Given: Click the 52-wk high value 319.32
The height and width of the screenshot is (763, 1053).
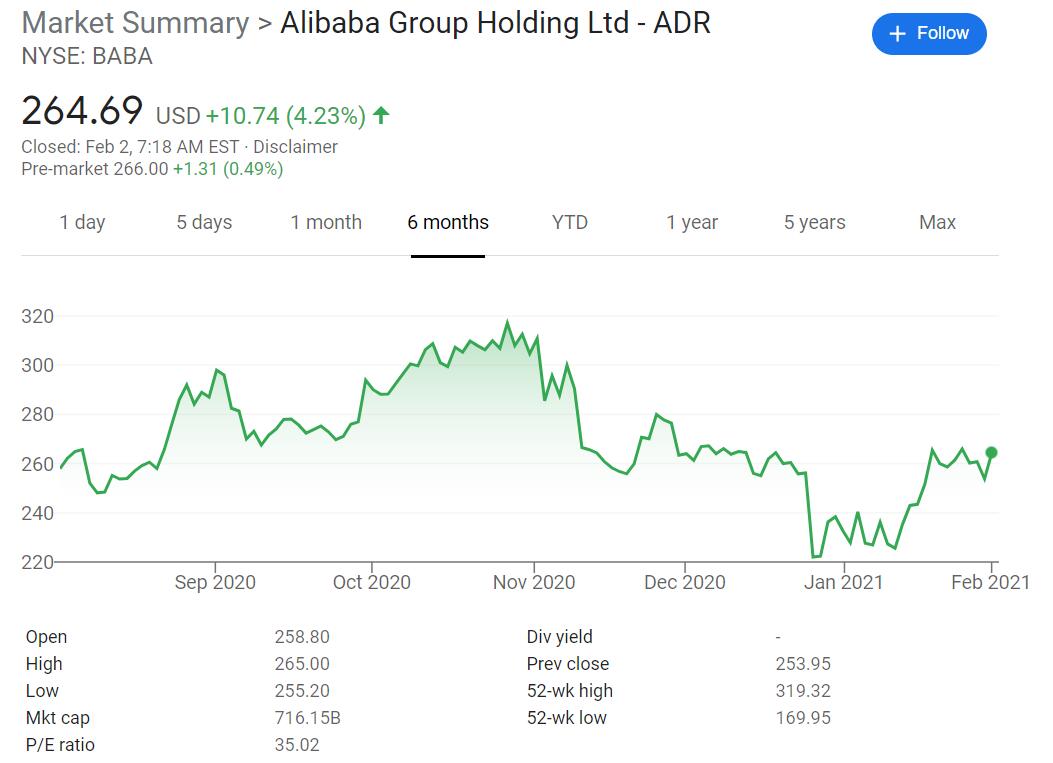Looking at the screenshot, I should 803,690.
